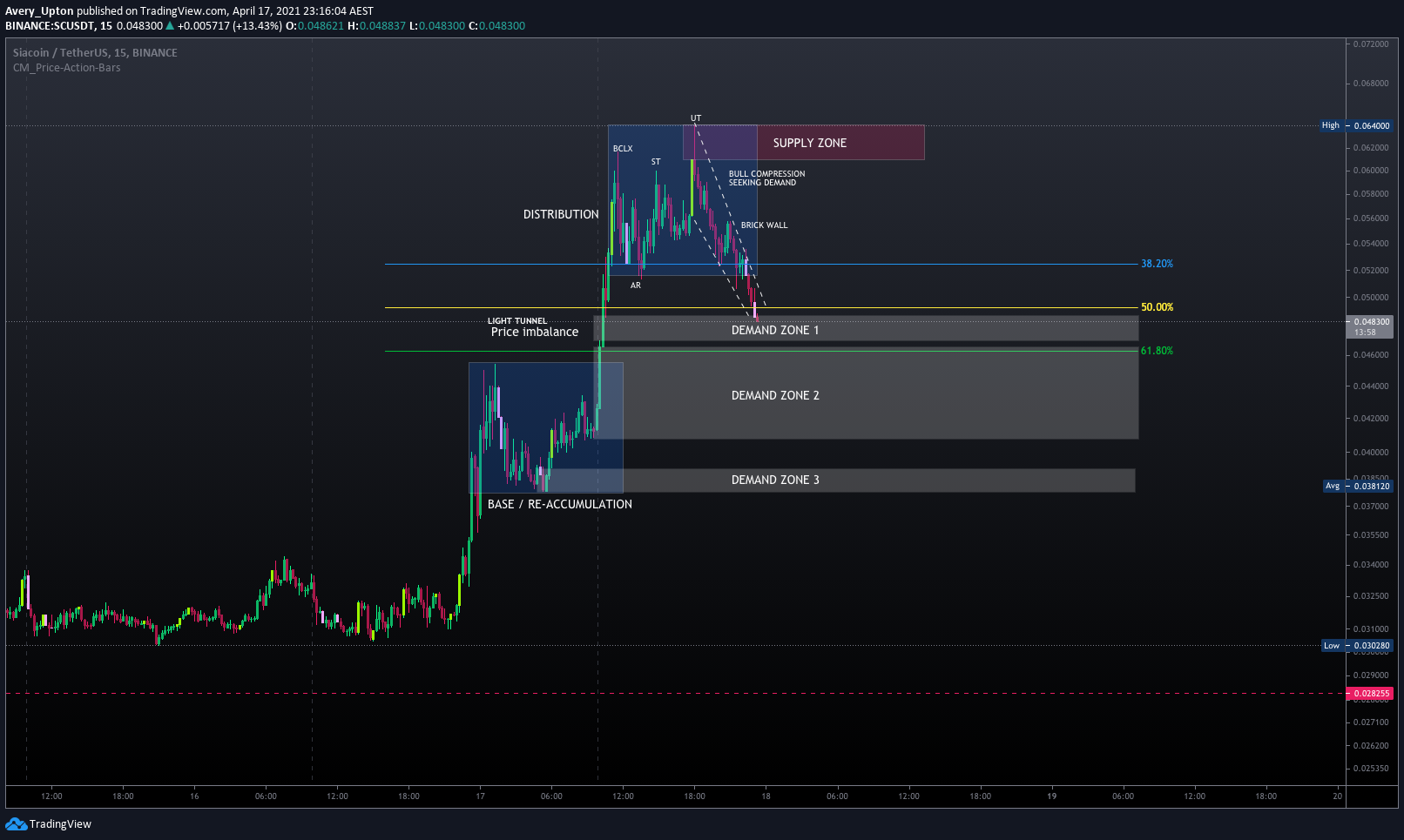Viewport: 1404px width, 840px height.
Task: Click the BINANCE:SCUSDT symbol text
Action: click(50, 26)
